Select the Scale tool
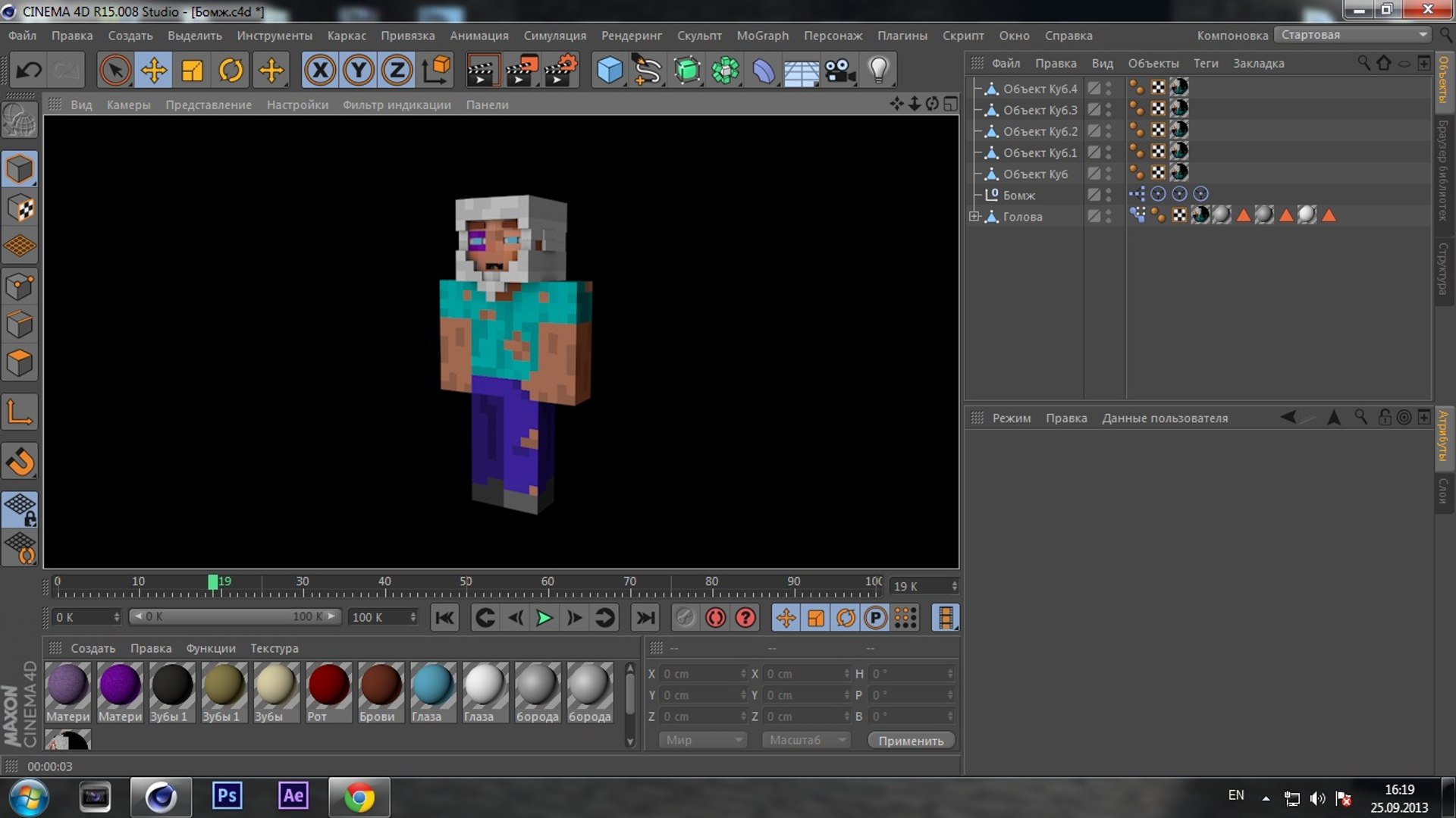Image resolution: width=1456 pixels, height=818 pixels. (193, 71)
